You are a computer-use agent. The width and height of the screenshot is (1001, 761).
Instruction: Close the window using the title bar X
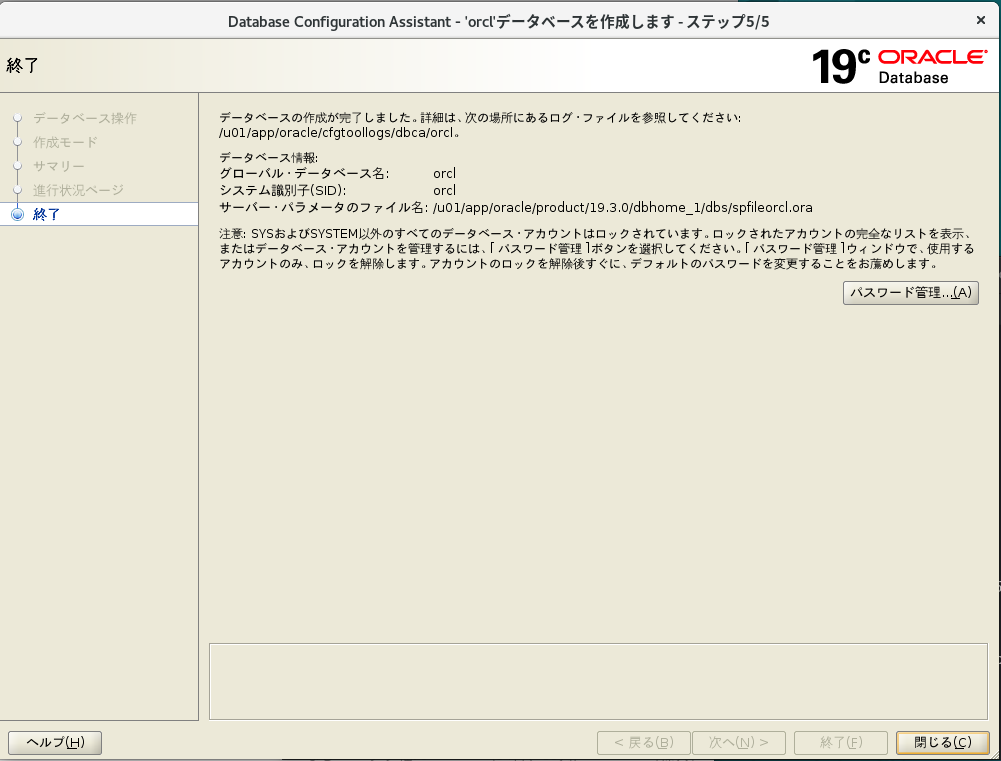tap(980, 20)
